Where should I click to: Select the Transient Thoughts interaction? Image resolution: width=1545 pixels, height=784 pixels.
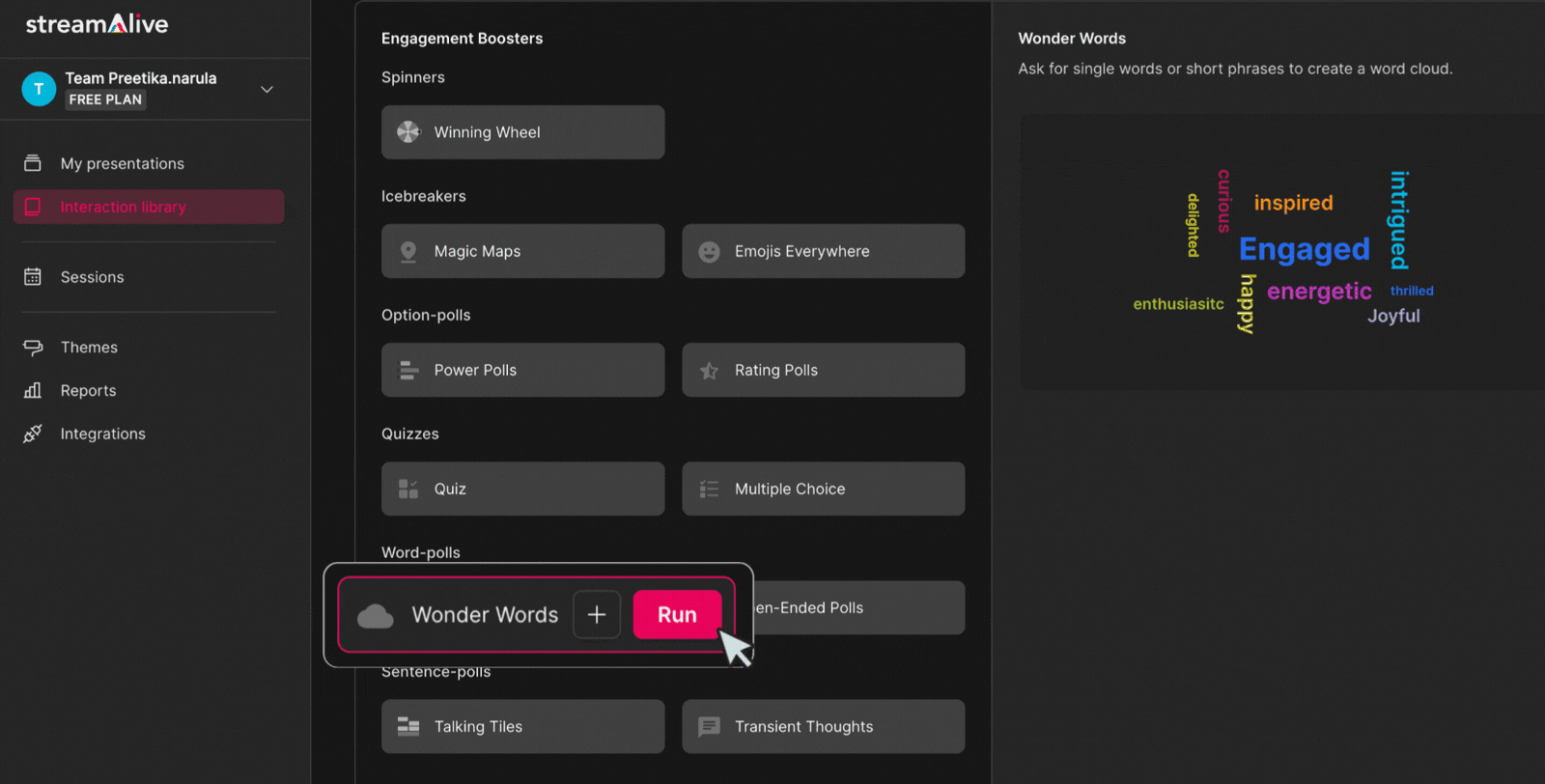[x=823, y=726]
